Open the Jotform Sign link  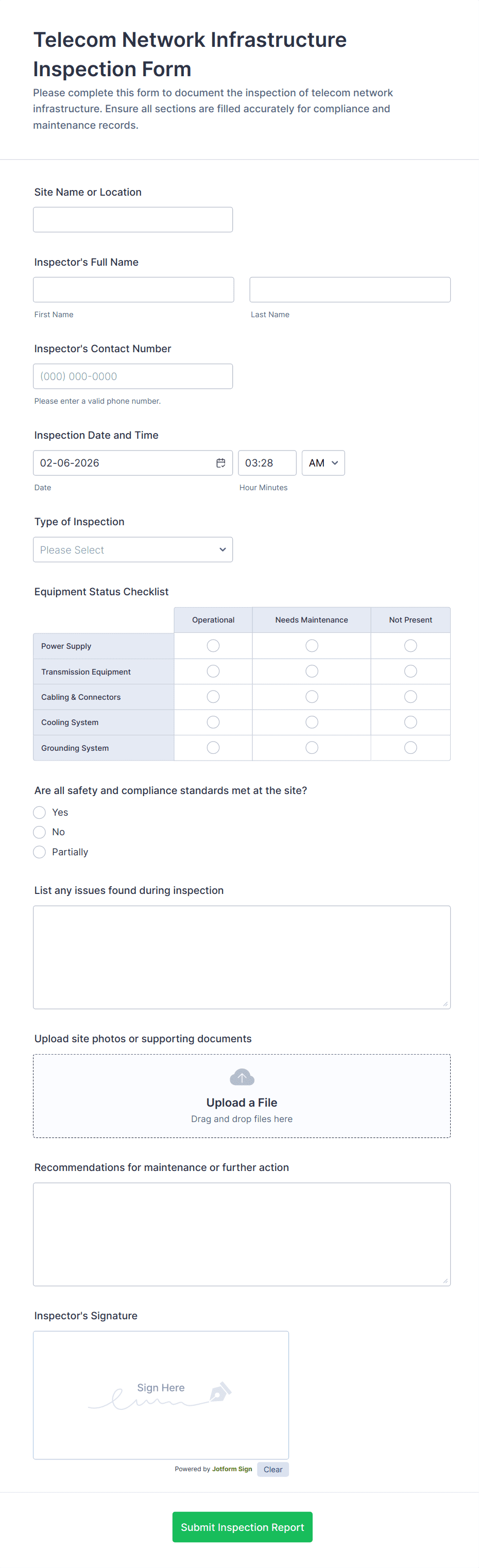[232, 1470]
